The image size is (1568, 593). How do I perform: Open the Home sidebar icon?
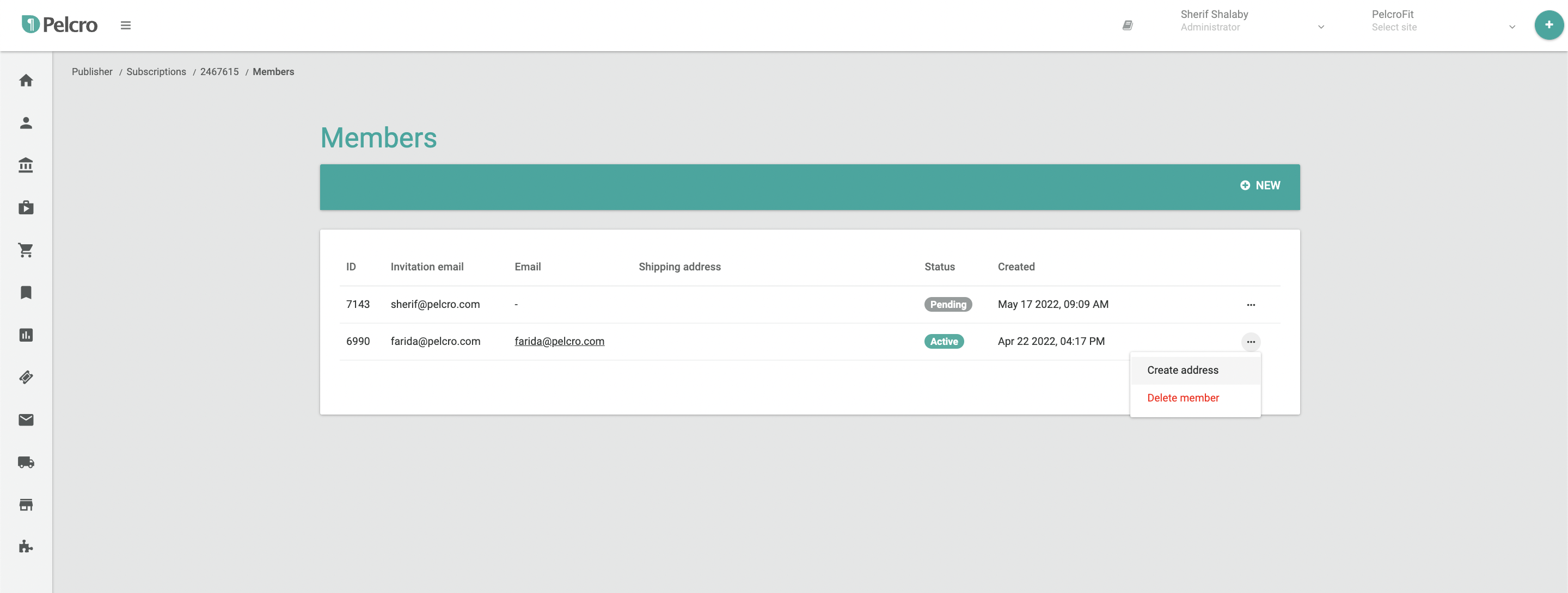point(26,81)
